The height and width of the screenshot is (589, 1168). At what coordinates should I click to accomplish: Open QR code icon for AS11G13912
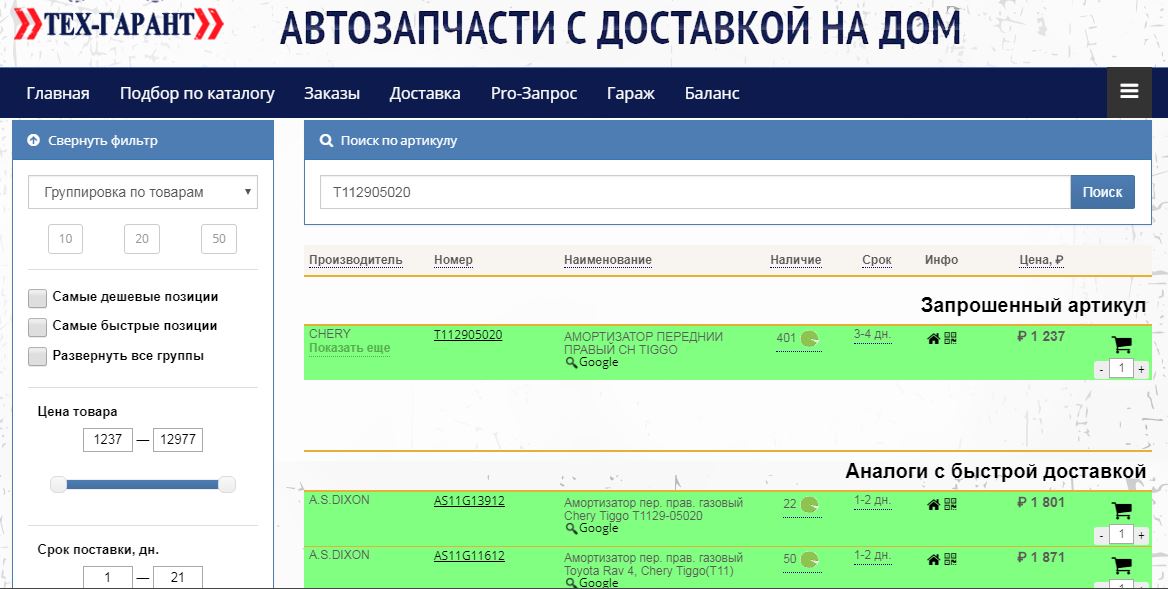pyautogui.click(x=950, y=504)
